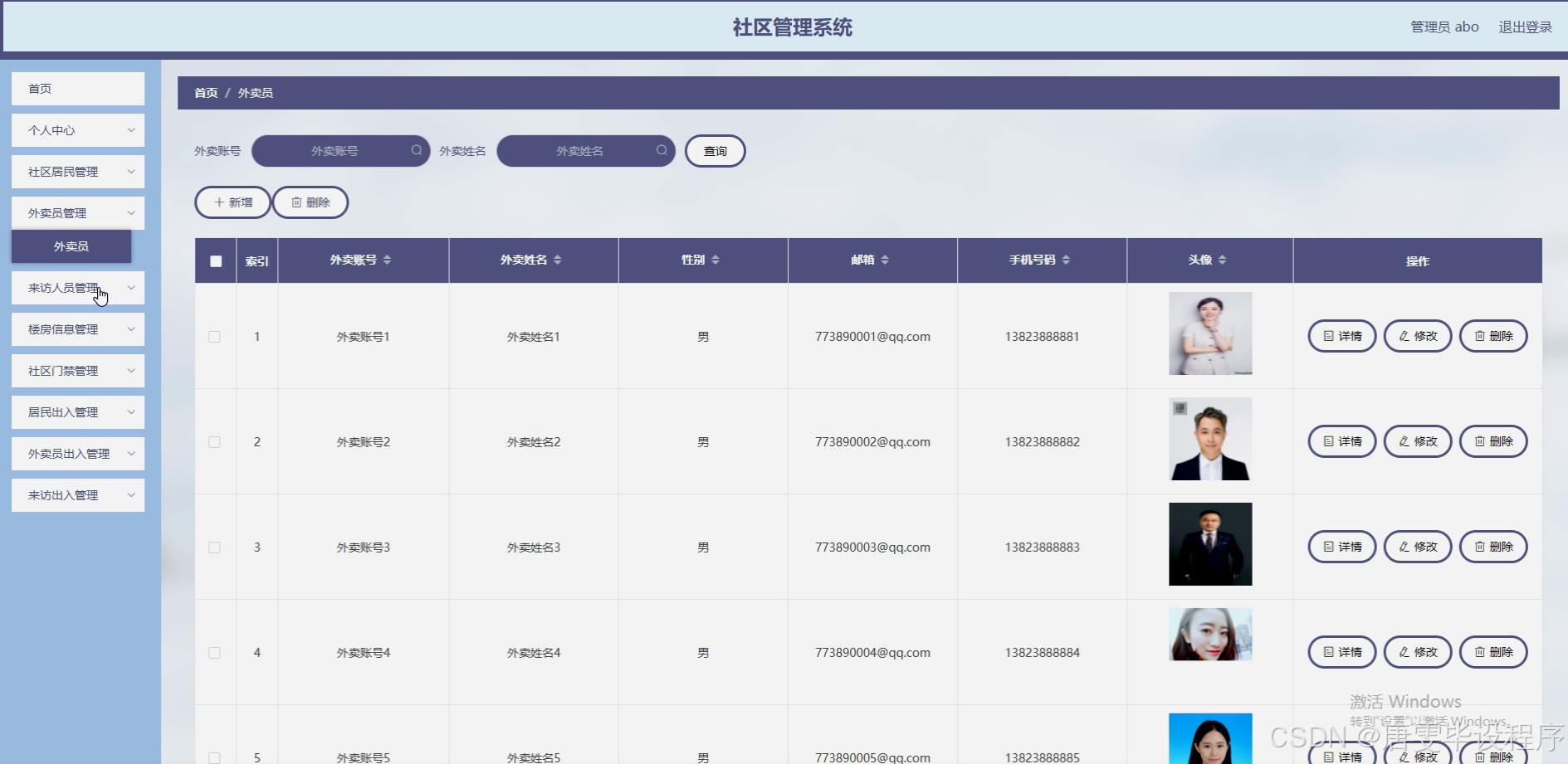Sort by 手机号码 column arrows
1568x764 pixels.
click(x=1066, y=260)
